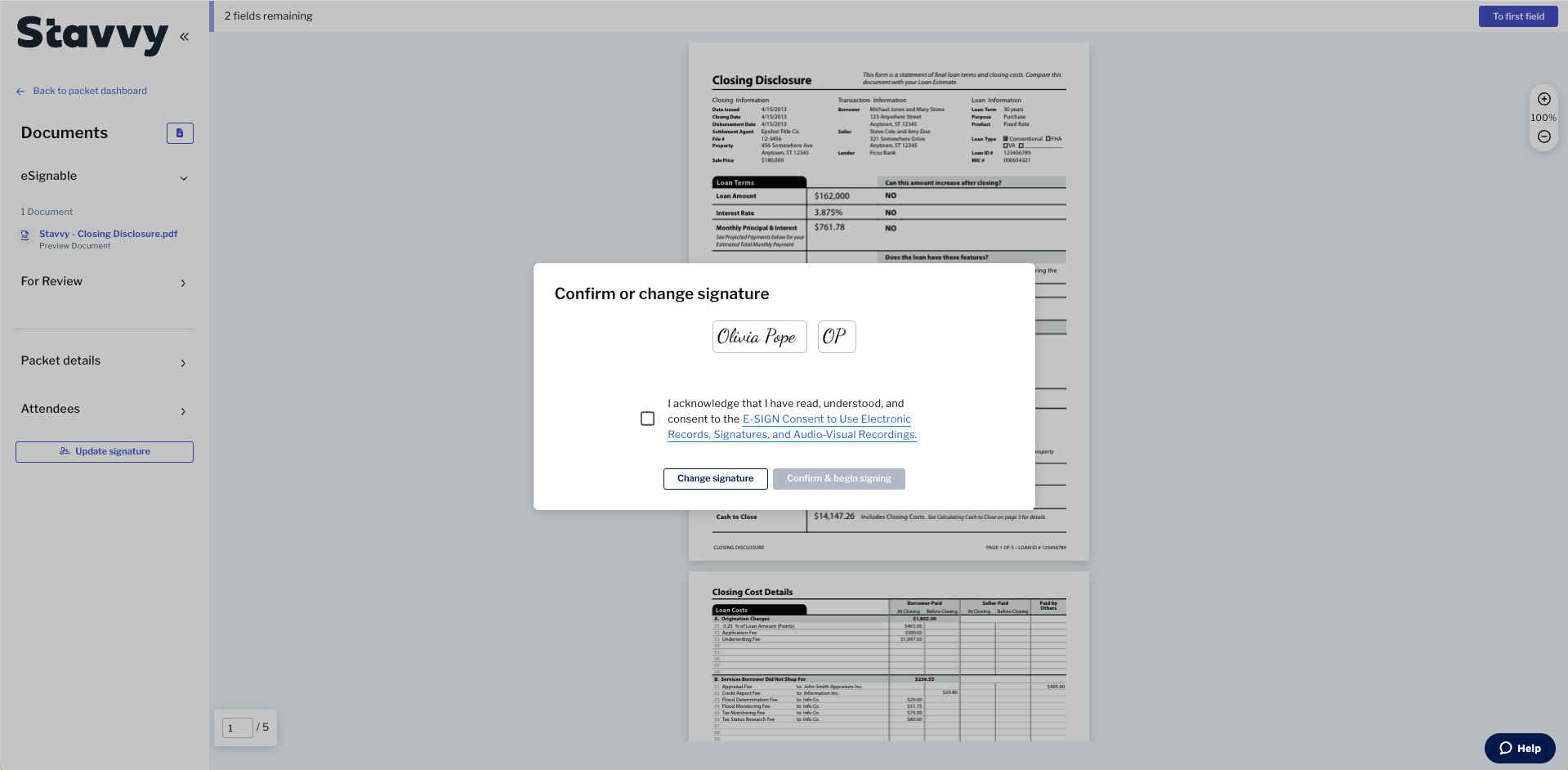Click the Documents heading
This screenshot has height=770, width=1568.
[x=65, y=132]
